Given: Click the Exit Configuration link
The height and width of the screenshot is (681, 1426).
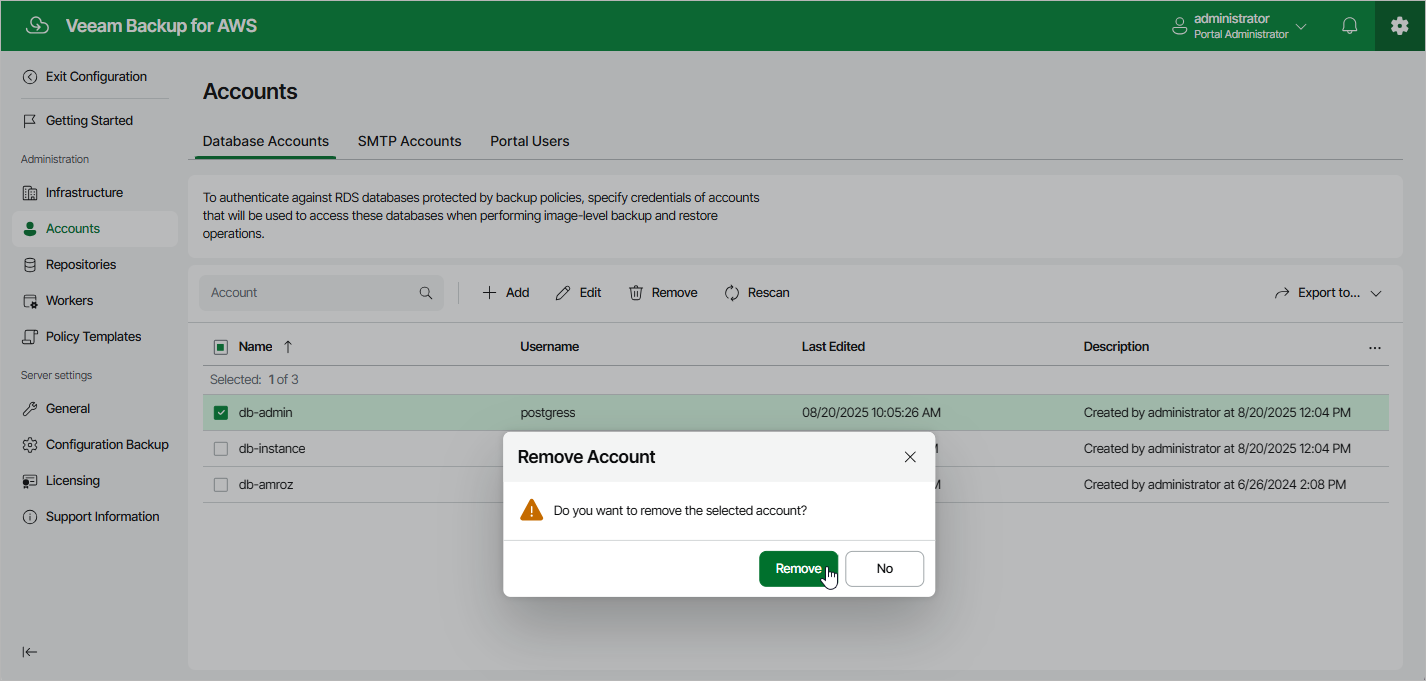Looking at the screenshot, I should point(96,77).
